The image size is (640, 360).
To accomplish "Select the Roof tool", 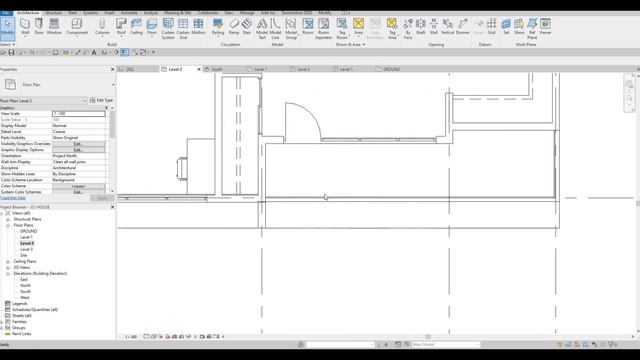I will click(121, 27).
